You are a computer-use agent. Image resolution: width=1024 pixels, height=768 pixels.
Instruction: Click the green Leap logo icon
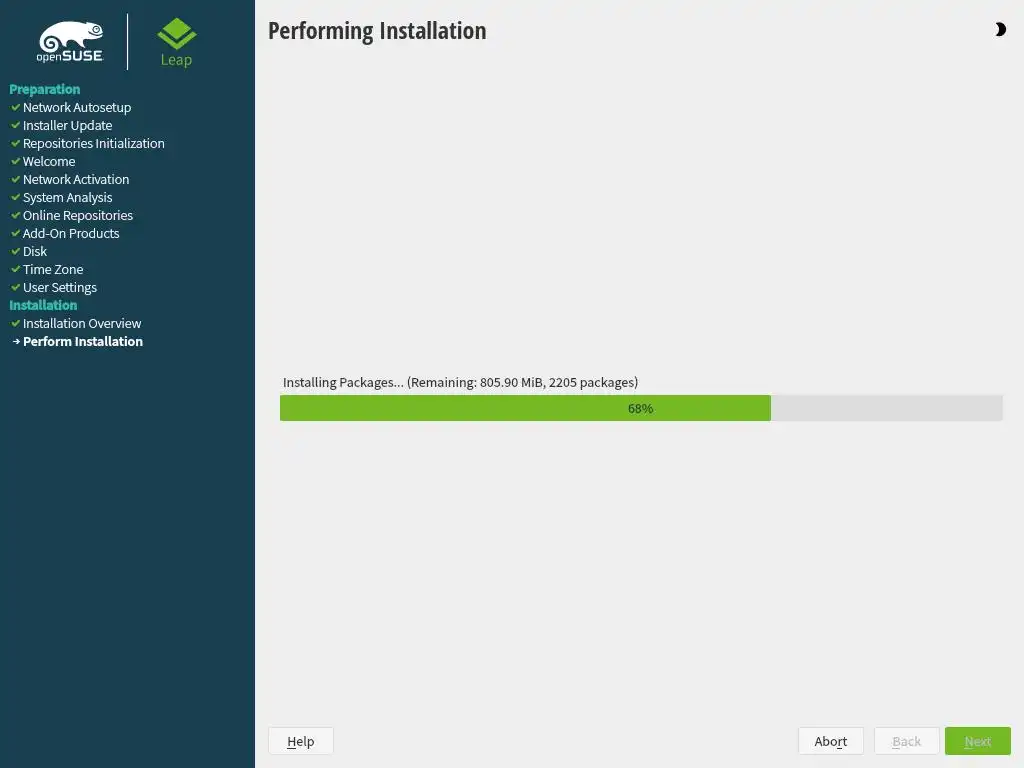[176, 34]
